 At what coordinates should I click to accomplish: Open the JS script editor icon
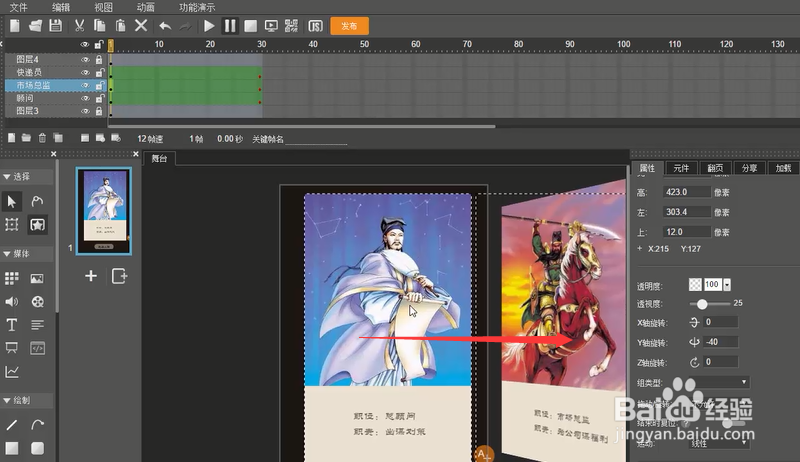tap(315, 26)
